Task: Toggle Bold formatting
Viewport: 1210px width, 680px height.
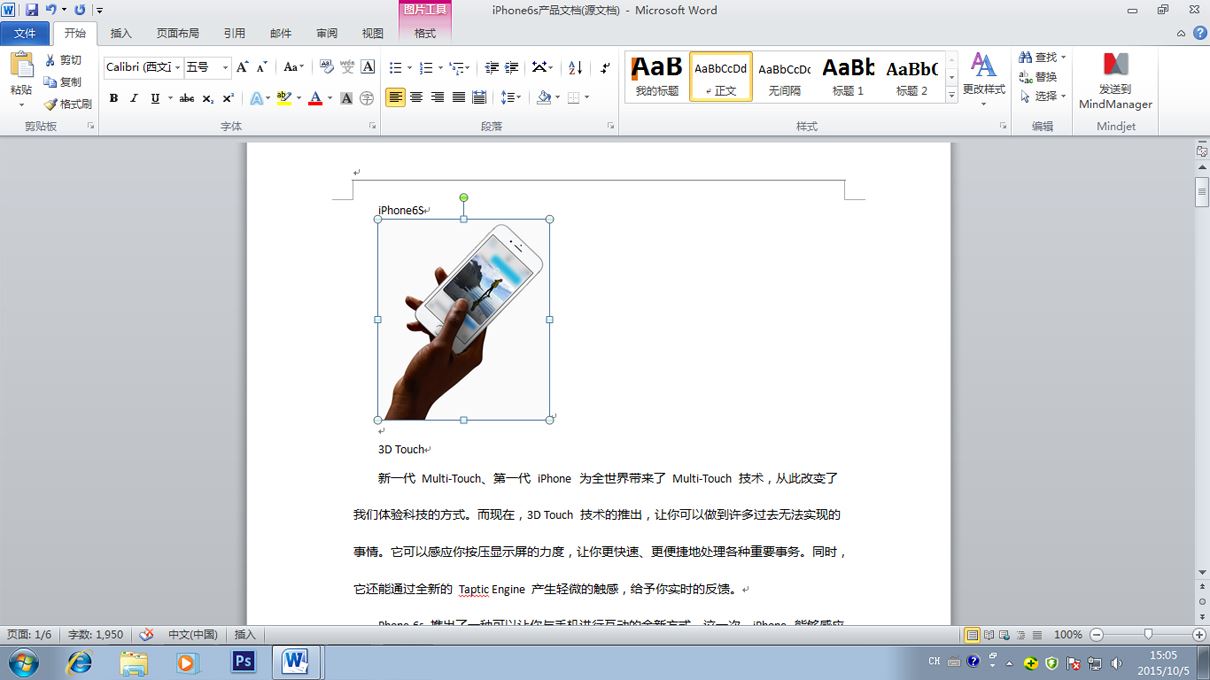Action: click(114, 98)
